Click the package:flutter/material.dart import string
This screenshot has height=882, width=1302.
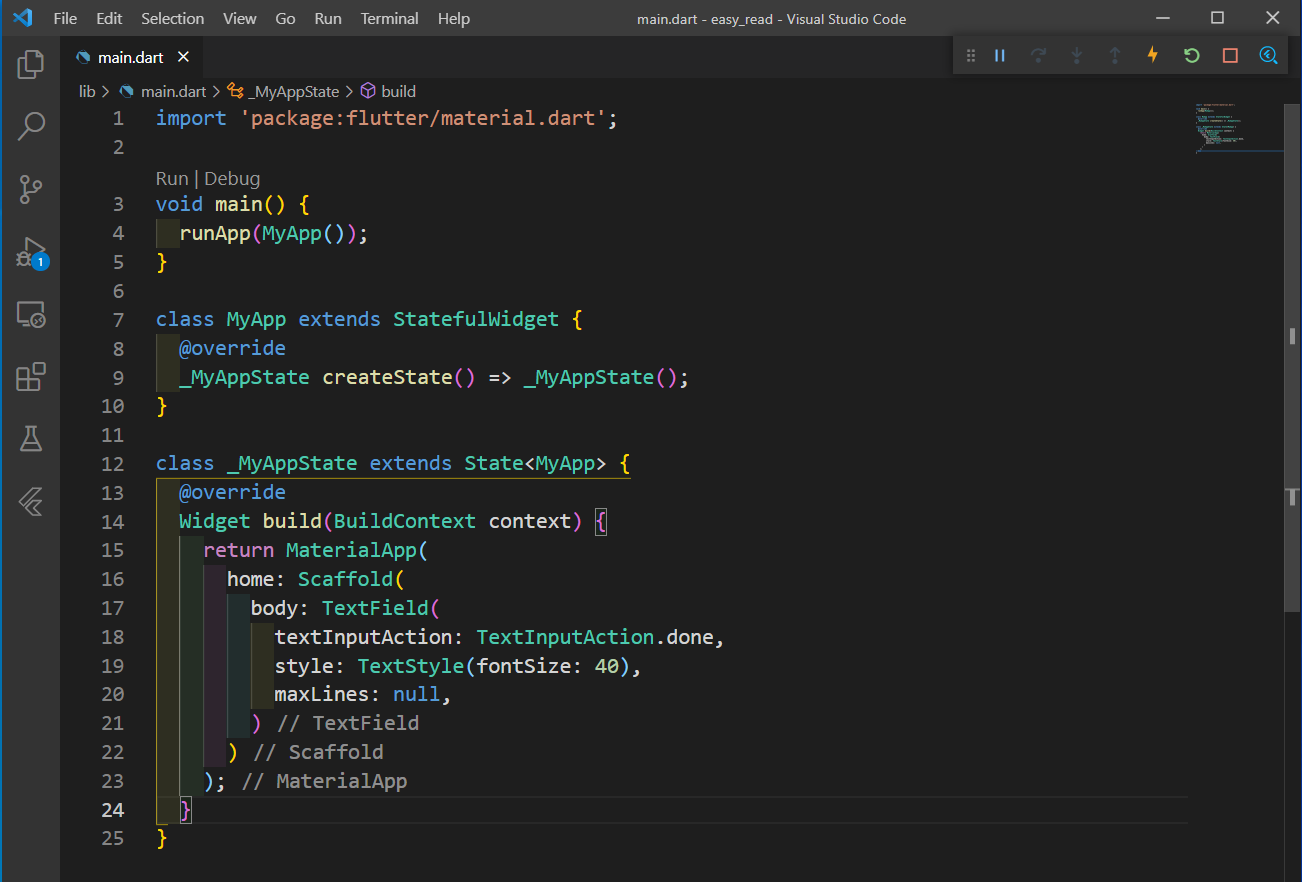[423, 118]
